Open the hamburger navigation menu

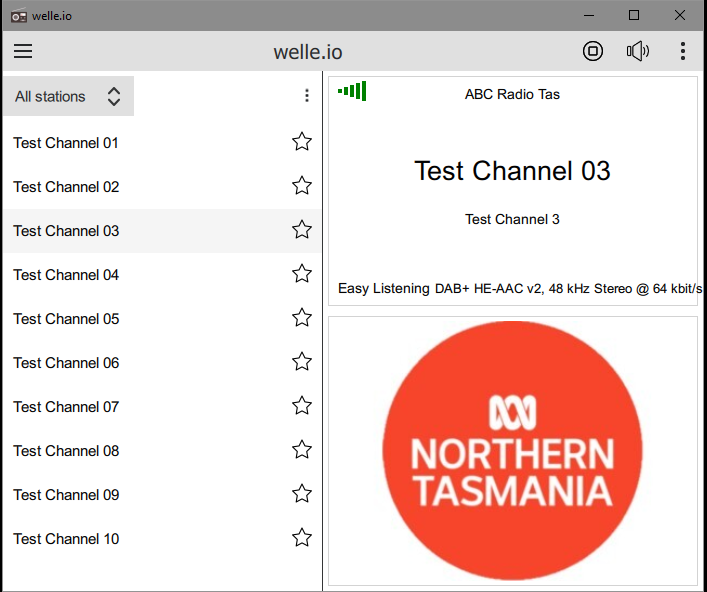point(23,51)
